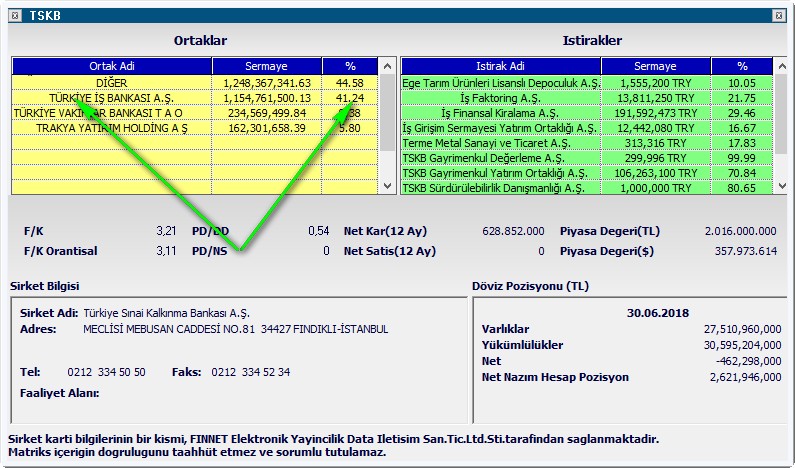This screenshot has width=795, height=468.
Task: Click the left icon in TSKB title bar
Action: tap(15, 16)
